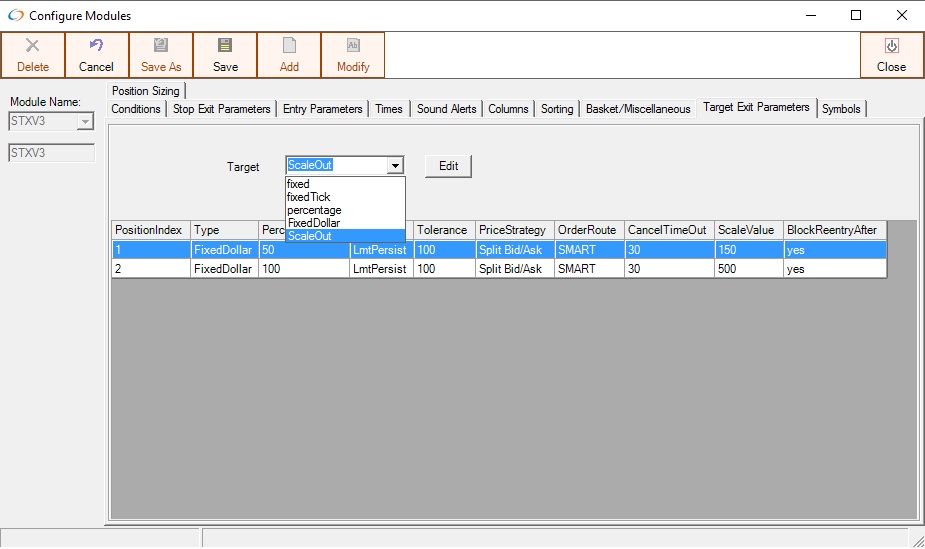The width and height of the screenshot is (925, 549).
Task: Select percentage option in Target list
Action: [314, 210]
